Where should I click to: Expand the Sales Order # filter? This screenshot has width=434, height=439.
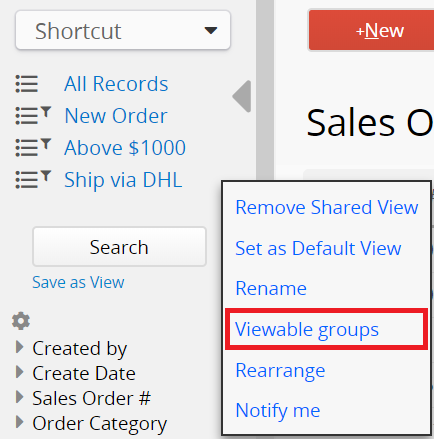pos(20,397)
